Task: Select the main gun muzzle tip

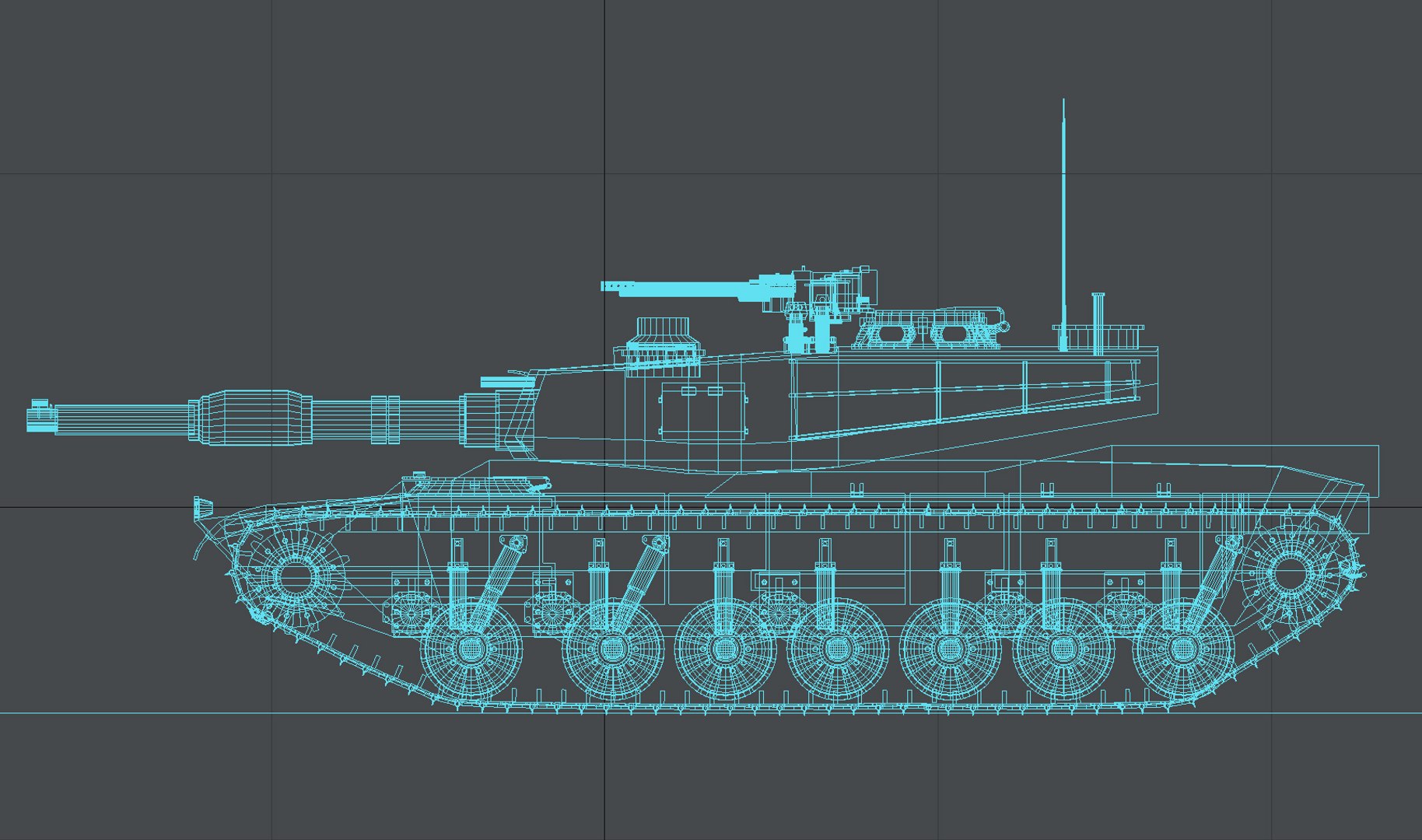Action: [42, 416]
